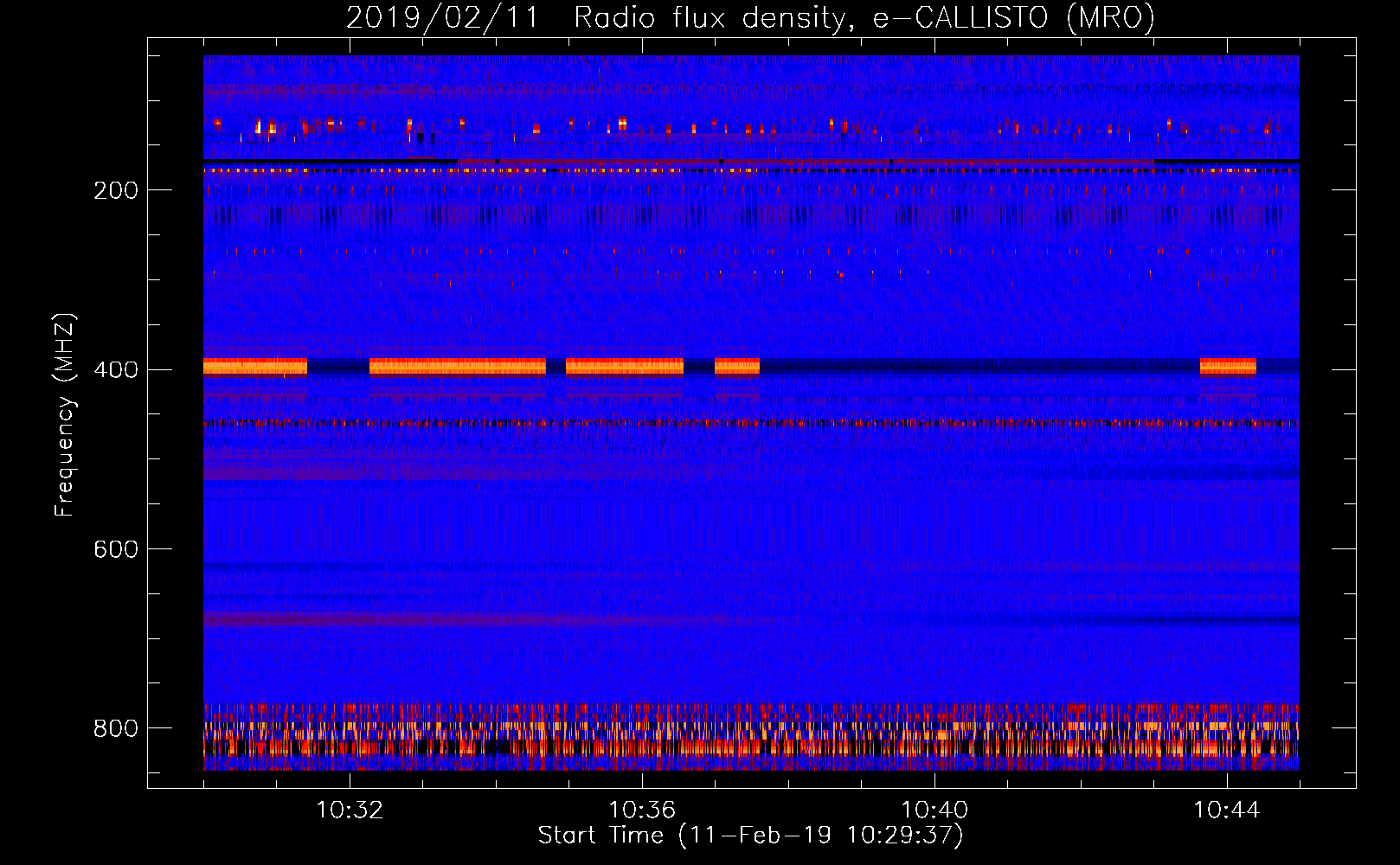This screenshot has height=865, width=1400.
Task: Click the plot title "2019/02/11 Radio flux density, e-CALLISTO (MRO)"
Action: (750, 17)
